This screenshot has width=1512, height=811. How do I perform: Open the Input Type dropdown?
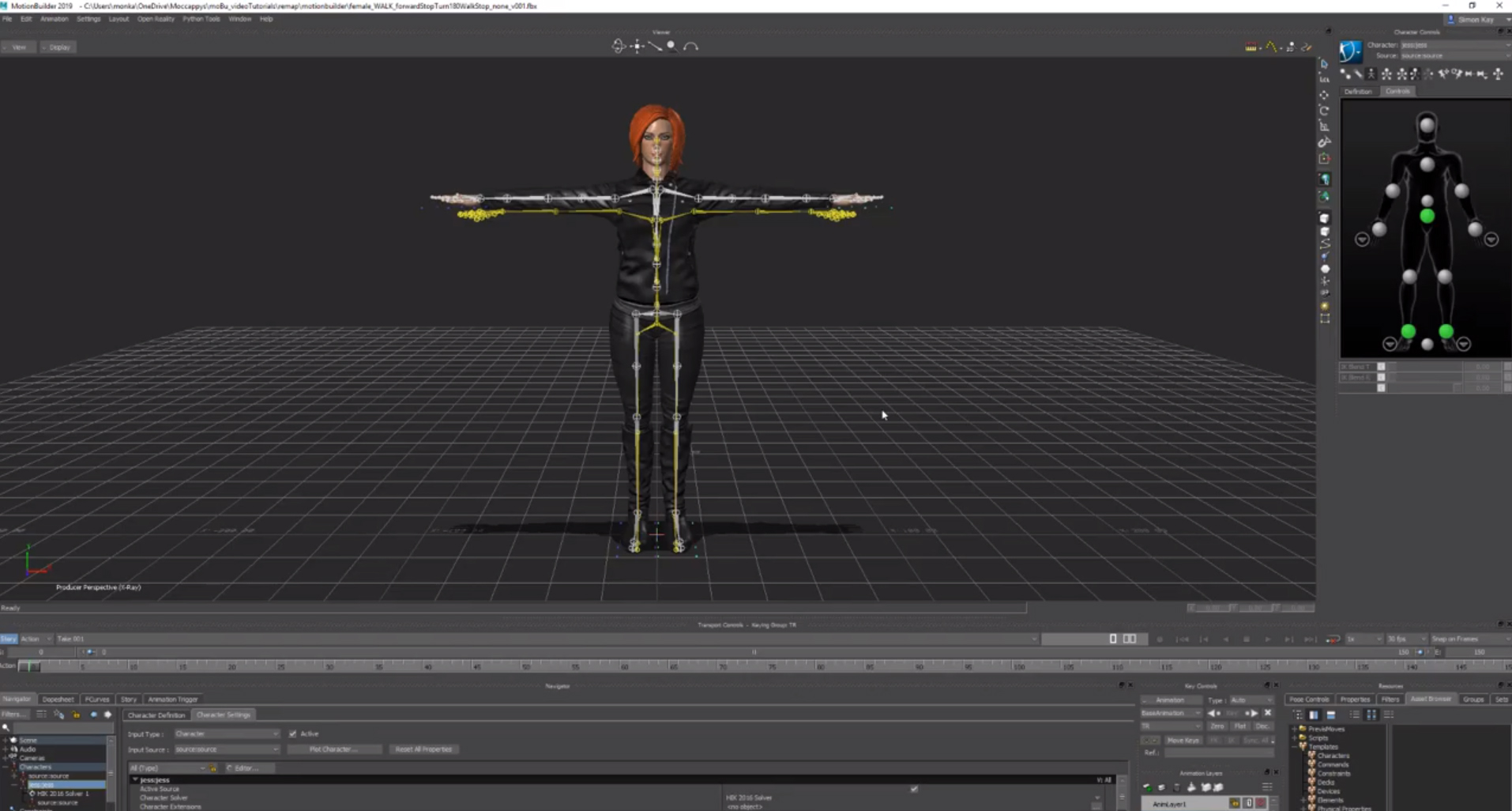click(x=227, y=734)
